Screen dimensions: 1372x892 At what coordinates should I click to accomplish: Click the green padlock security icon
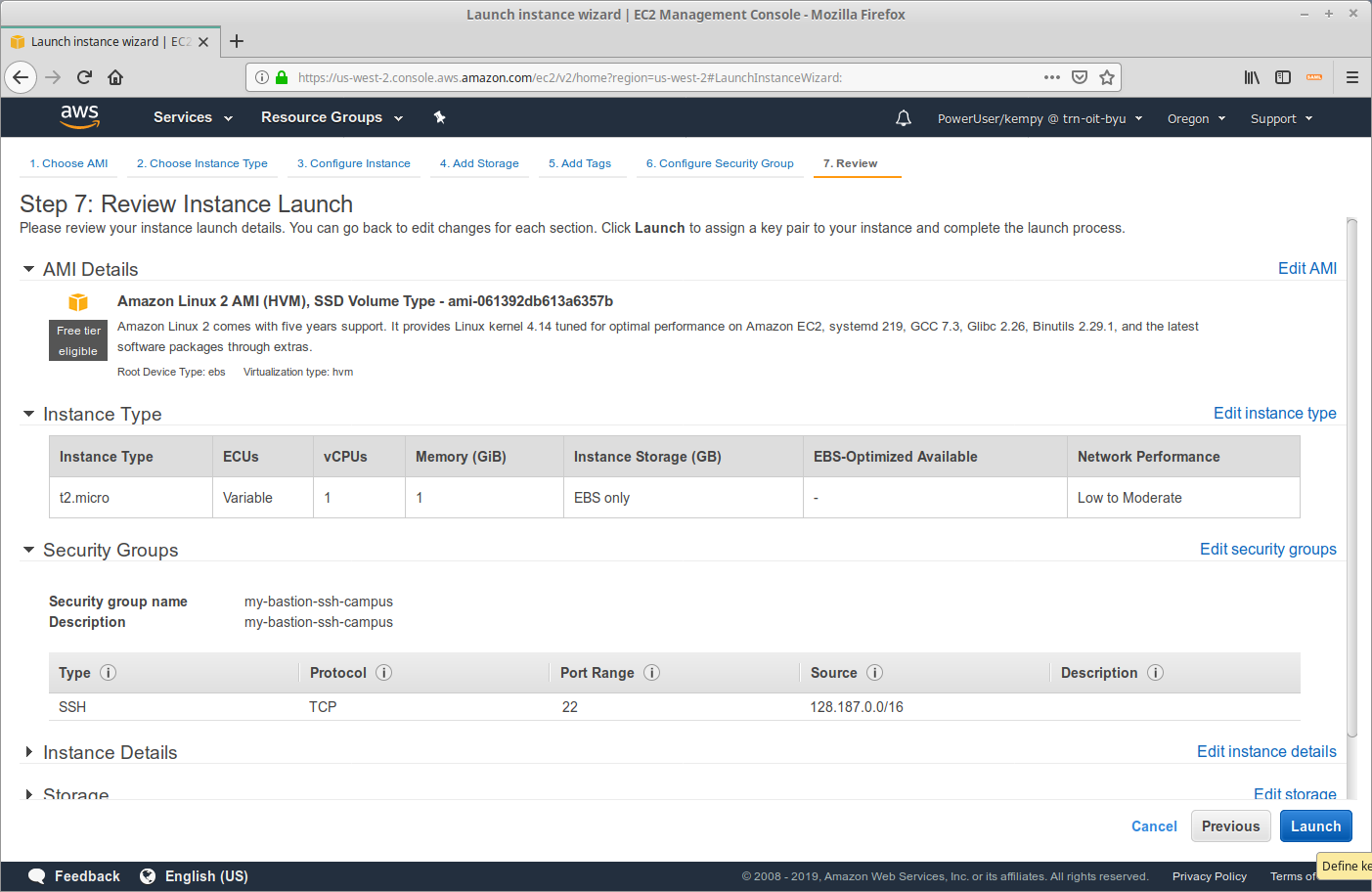click(x=282, y=77)
